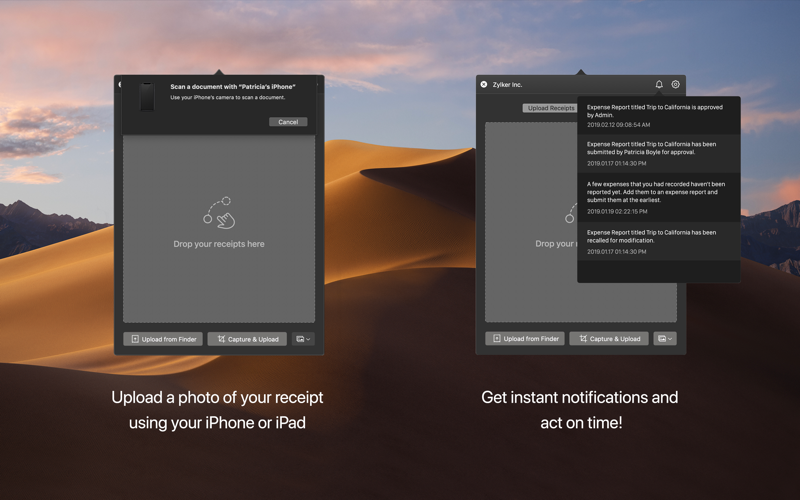Image resolution: width=800 pixels, height=500 pixels.
Task: Click Capture & Upload in left window
Action: [247, 339]
